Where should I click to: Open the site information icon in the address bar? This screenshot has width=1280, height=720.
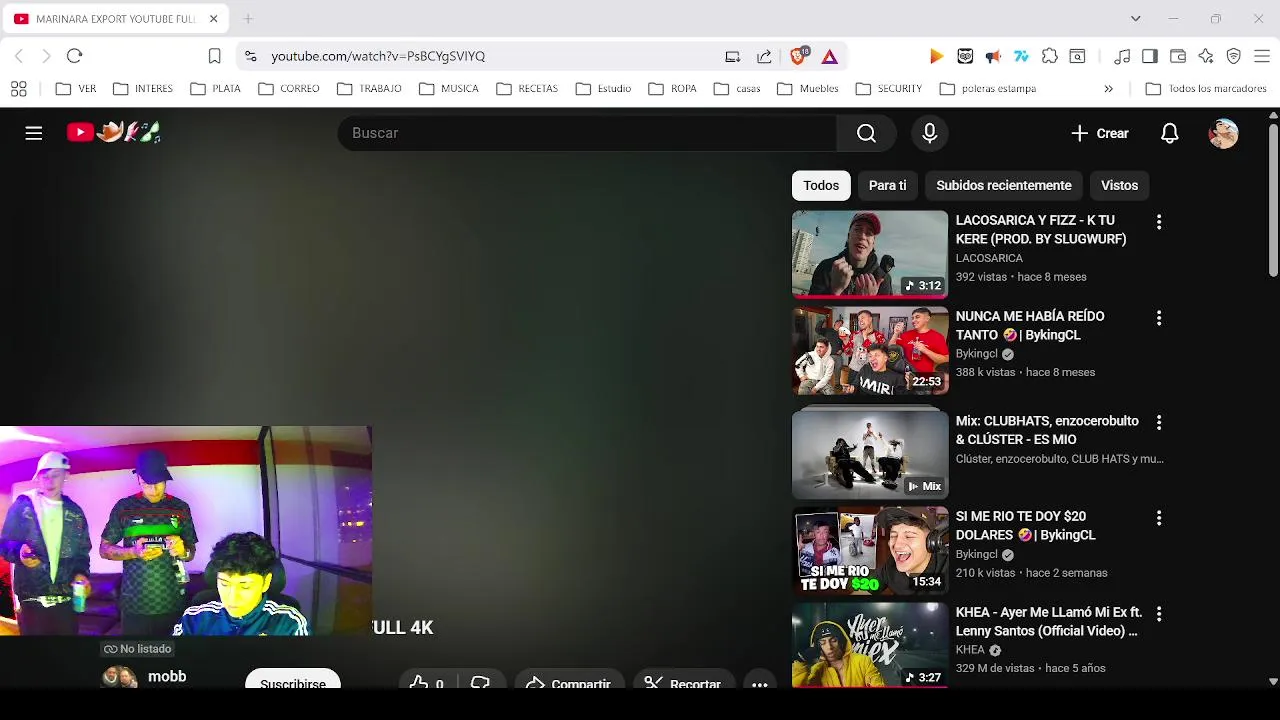coord(250,56)
